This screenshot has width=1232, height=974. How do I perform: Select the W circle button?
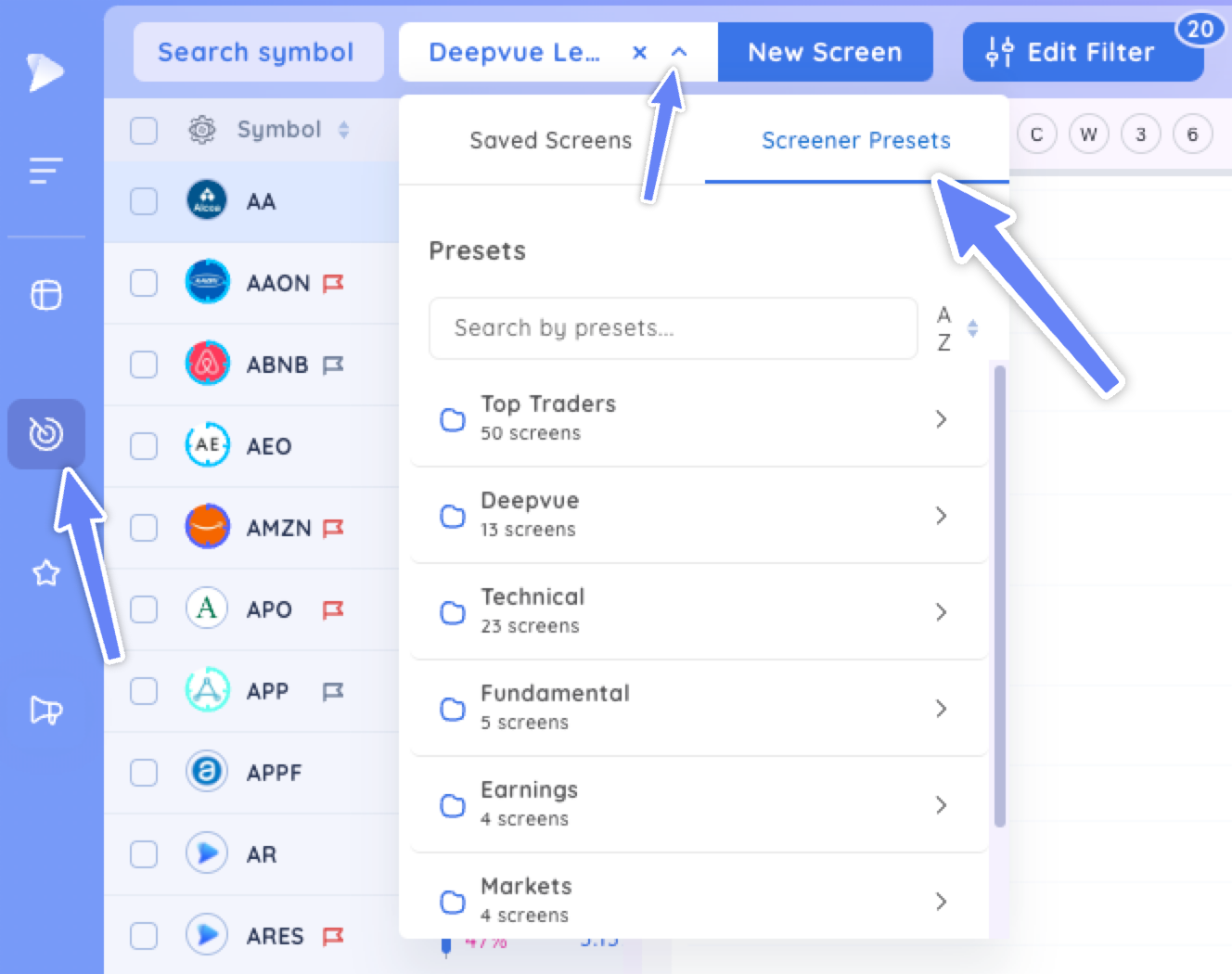1089,135
